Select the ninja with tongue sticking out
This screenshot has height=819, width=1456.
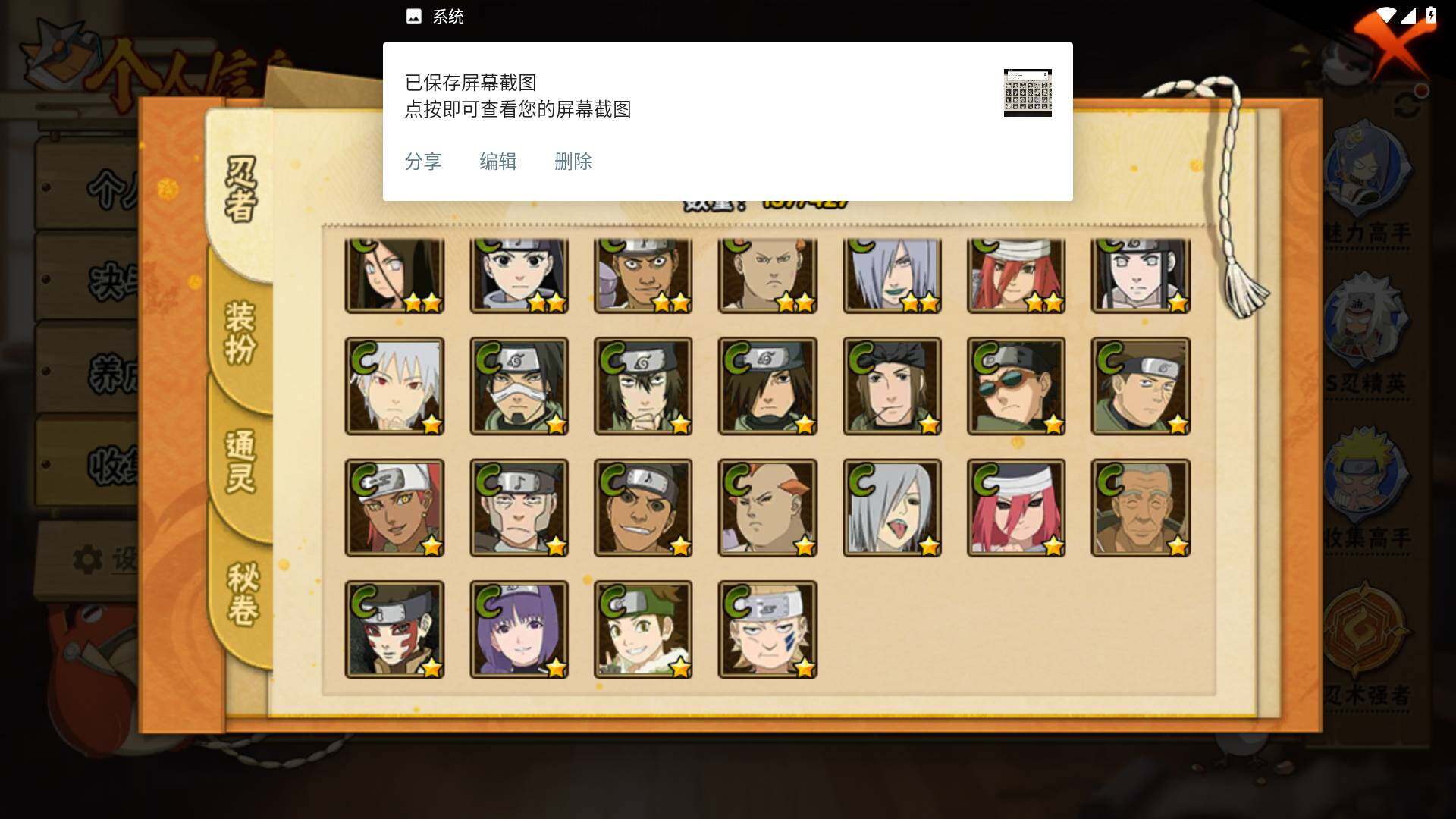pos(892,508)
